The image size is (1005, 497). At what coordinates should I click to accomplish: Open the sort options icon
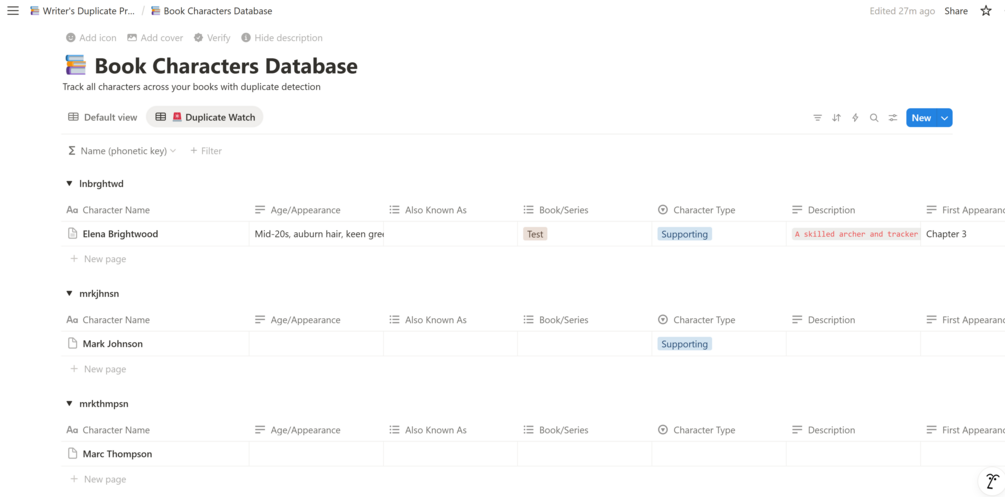click(836, 118)
